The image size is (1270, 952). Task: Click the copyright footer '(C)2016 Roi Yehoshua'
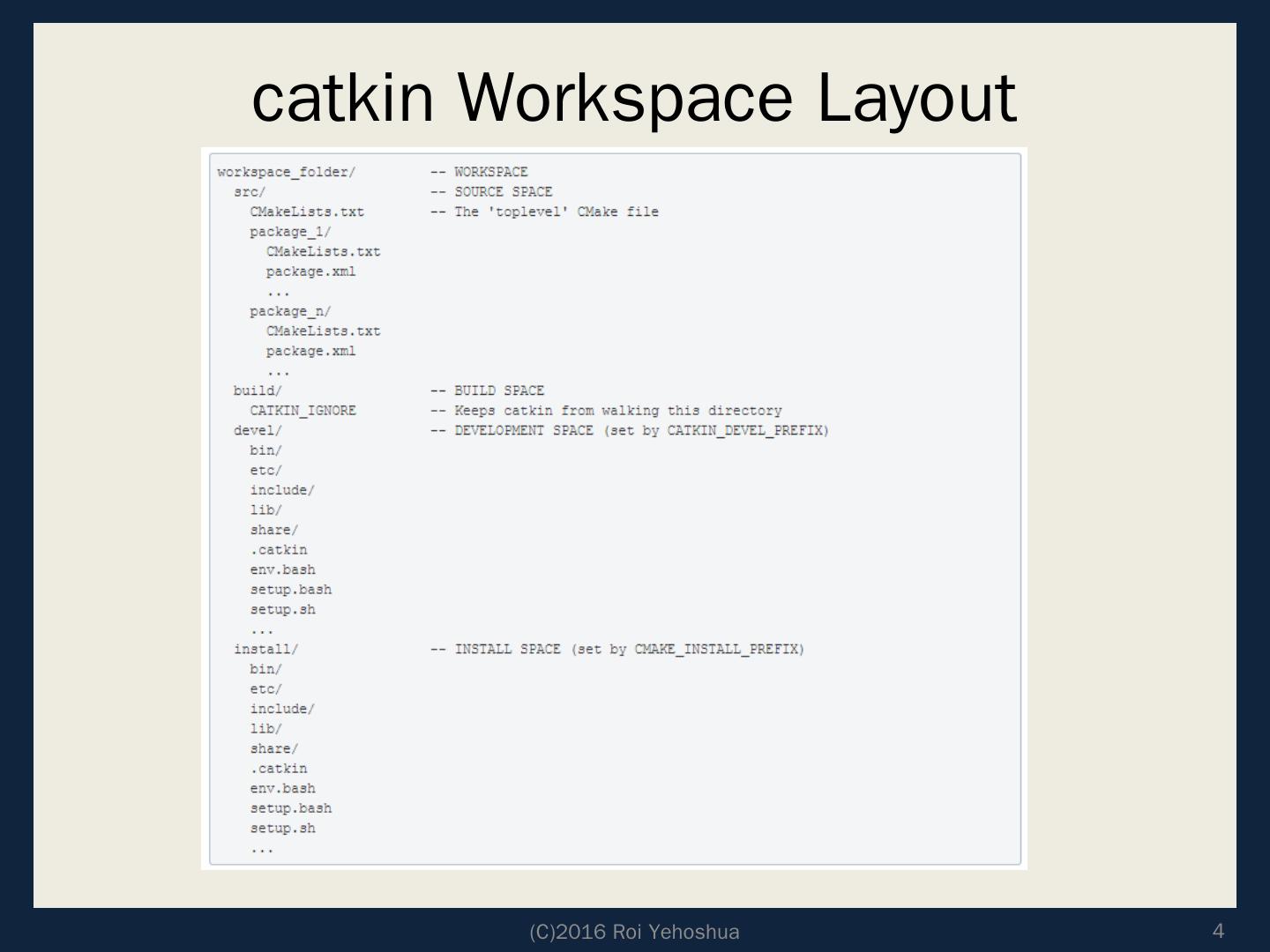click(x=634, y=932)
